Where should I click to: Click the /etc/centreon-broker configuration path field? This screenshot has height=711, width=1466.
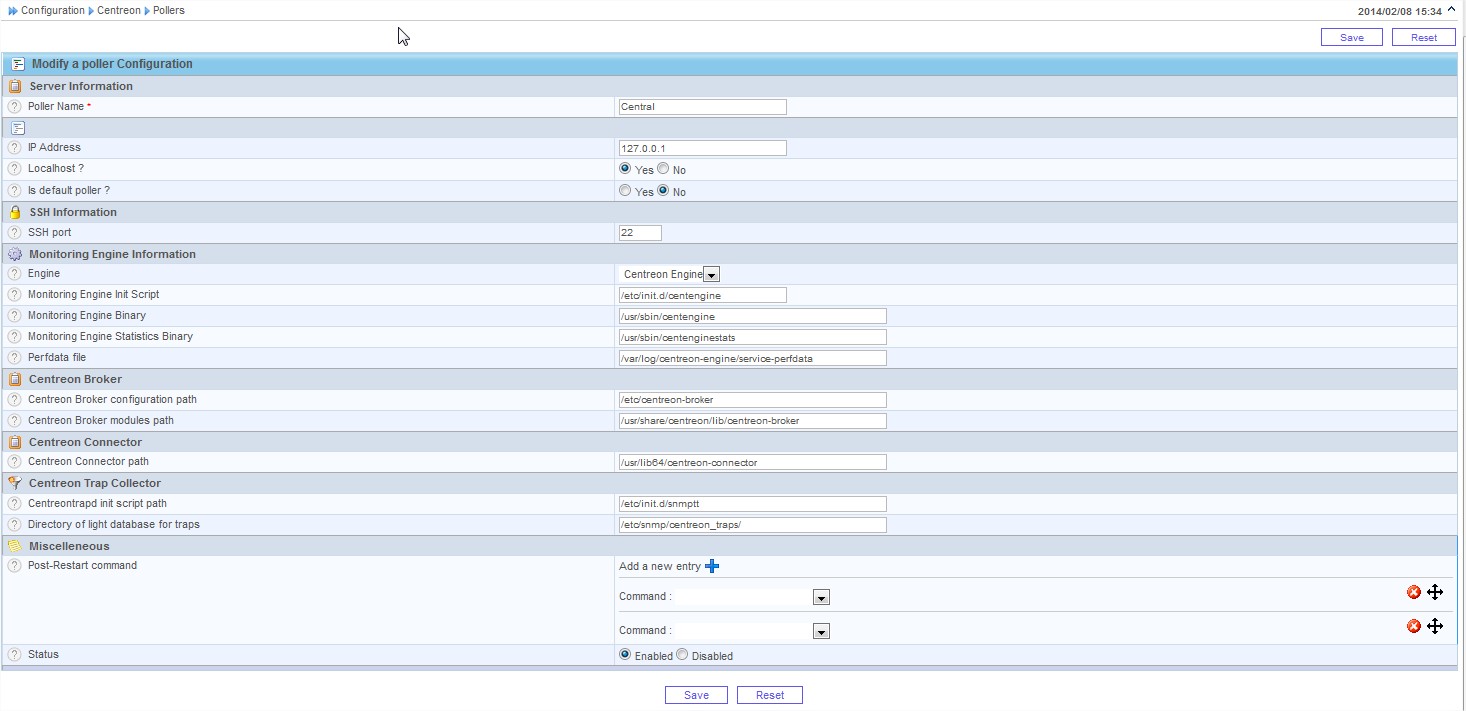click(753, 400)
